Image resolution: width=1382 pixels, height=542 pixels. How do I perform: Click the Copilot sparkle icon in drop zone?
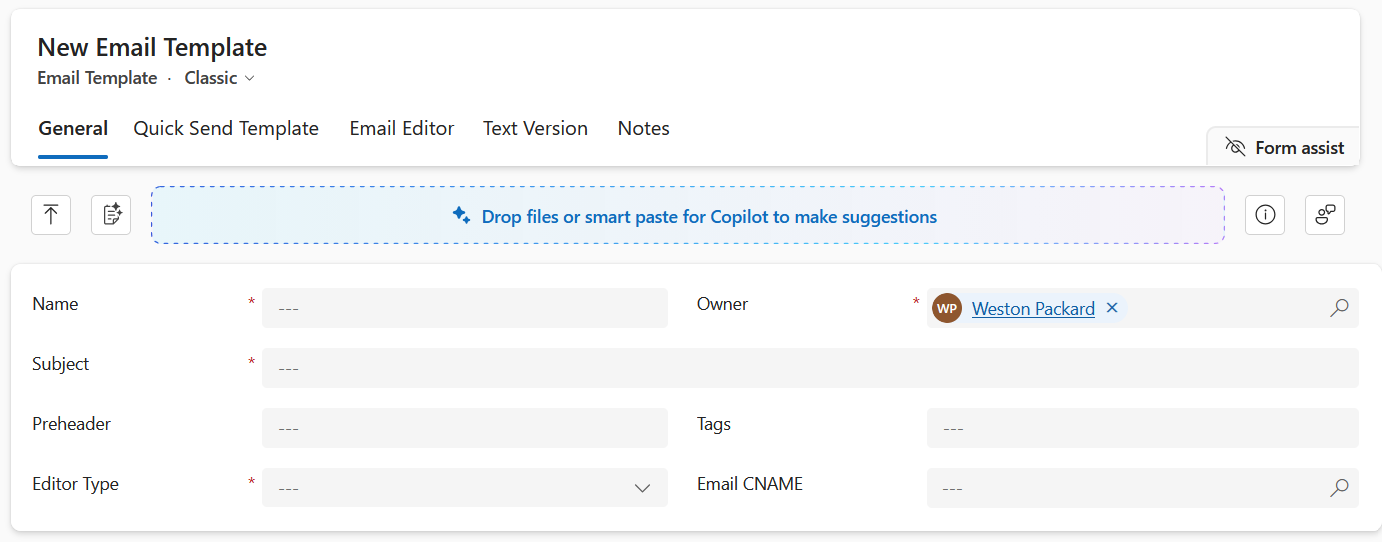pos(461,215)
